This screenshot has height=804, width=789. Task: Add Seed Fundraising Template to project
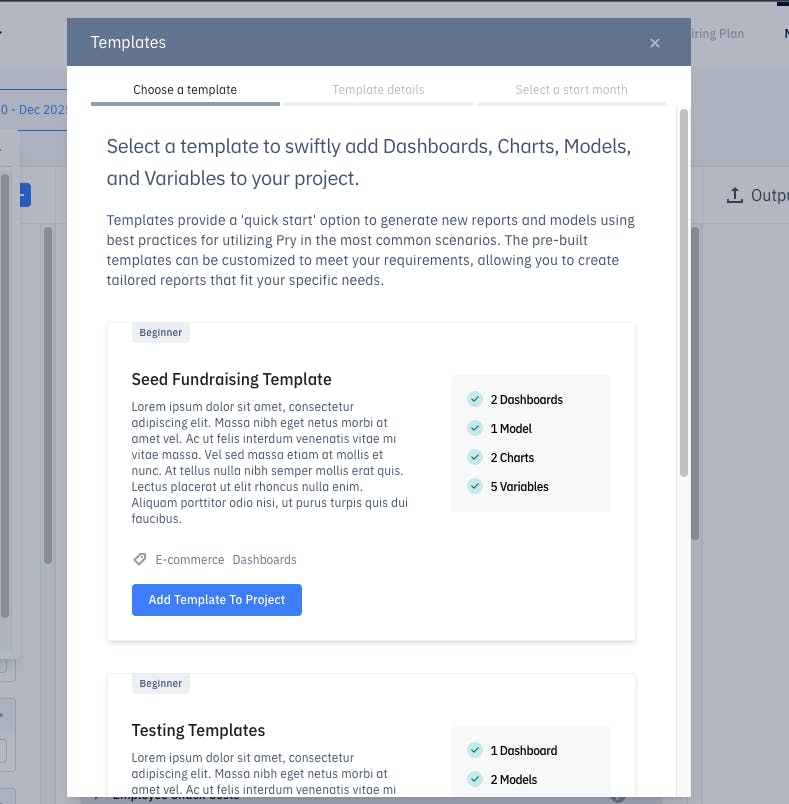click(217, 599)
